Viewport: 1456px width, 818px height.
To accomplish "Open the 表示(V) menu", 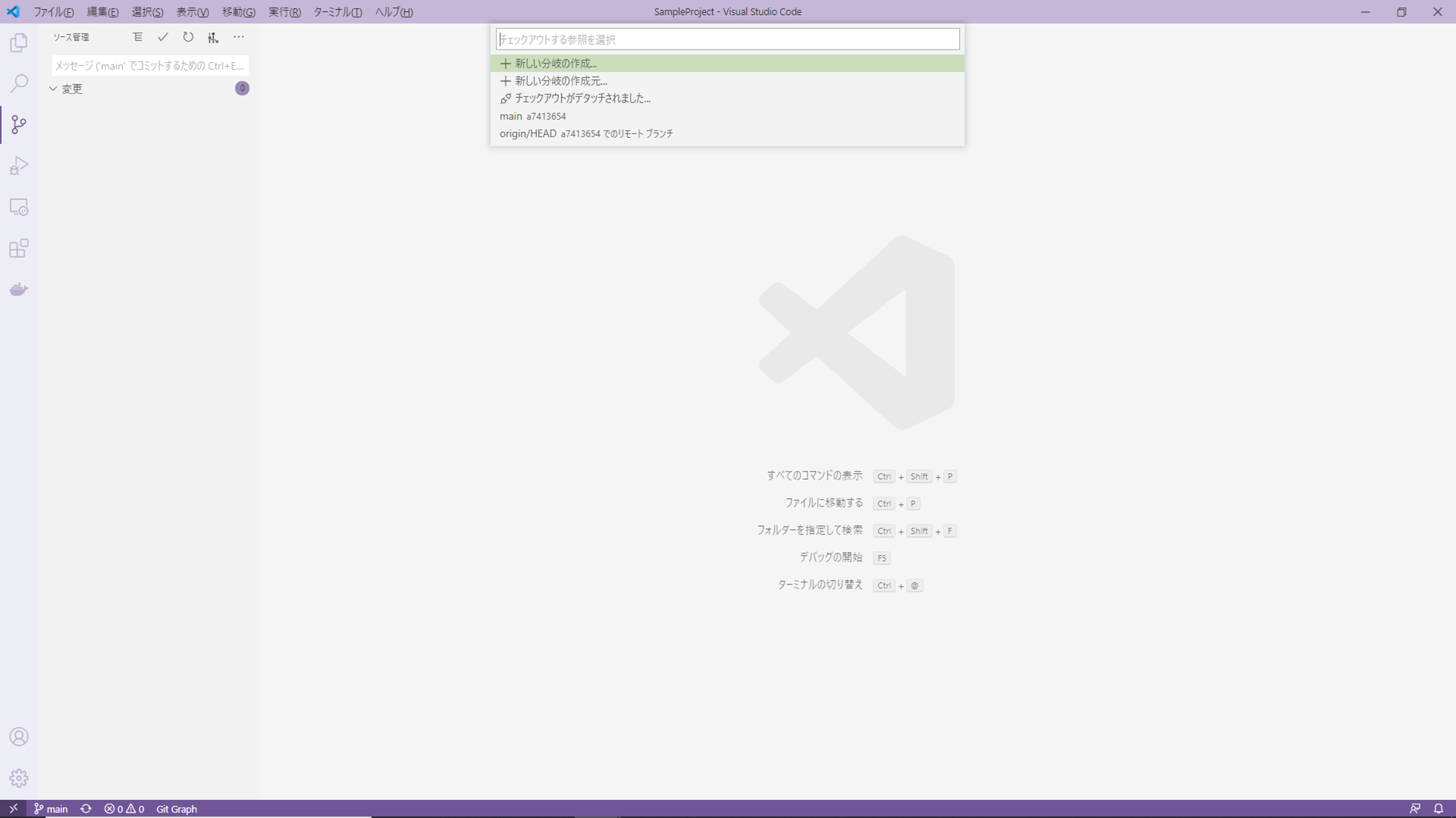I will tap(193, 12).
